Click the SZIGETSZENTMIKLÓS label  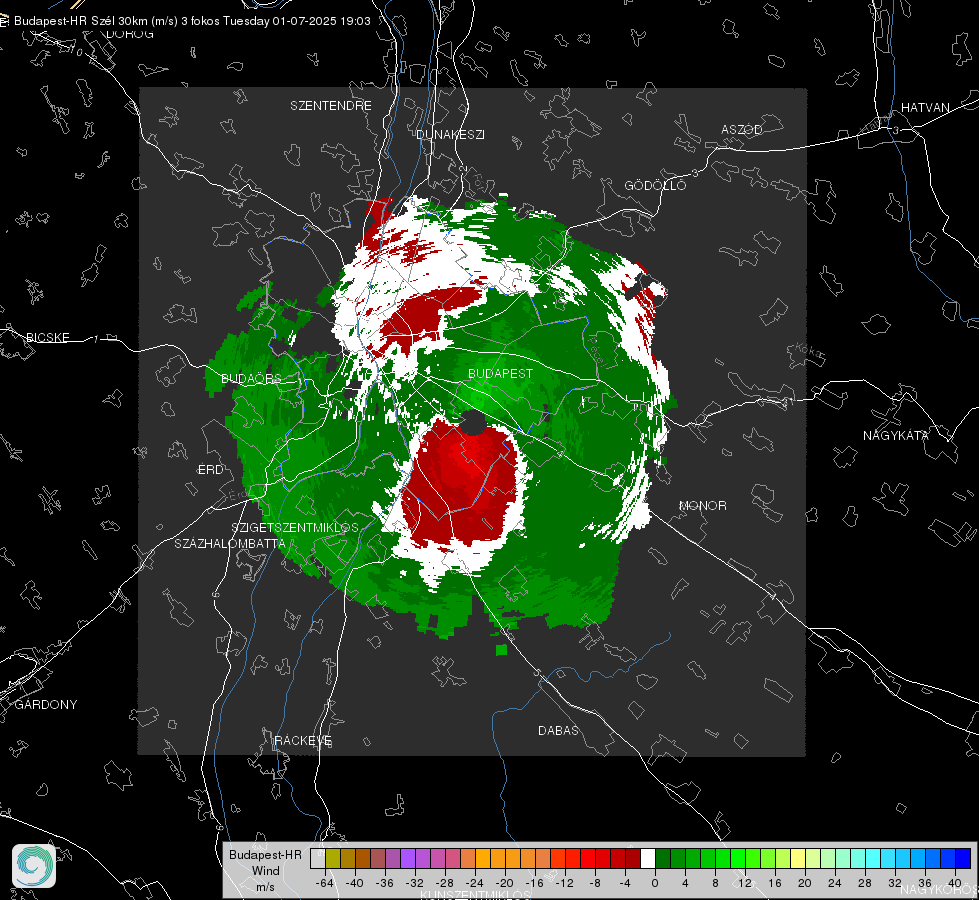pos(295,527)
